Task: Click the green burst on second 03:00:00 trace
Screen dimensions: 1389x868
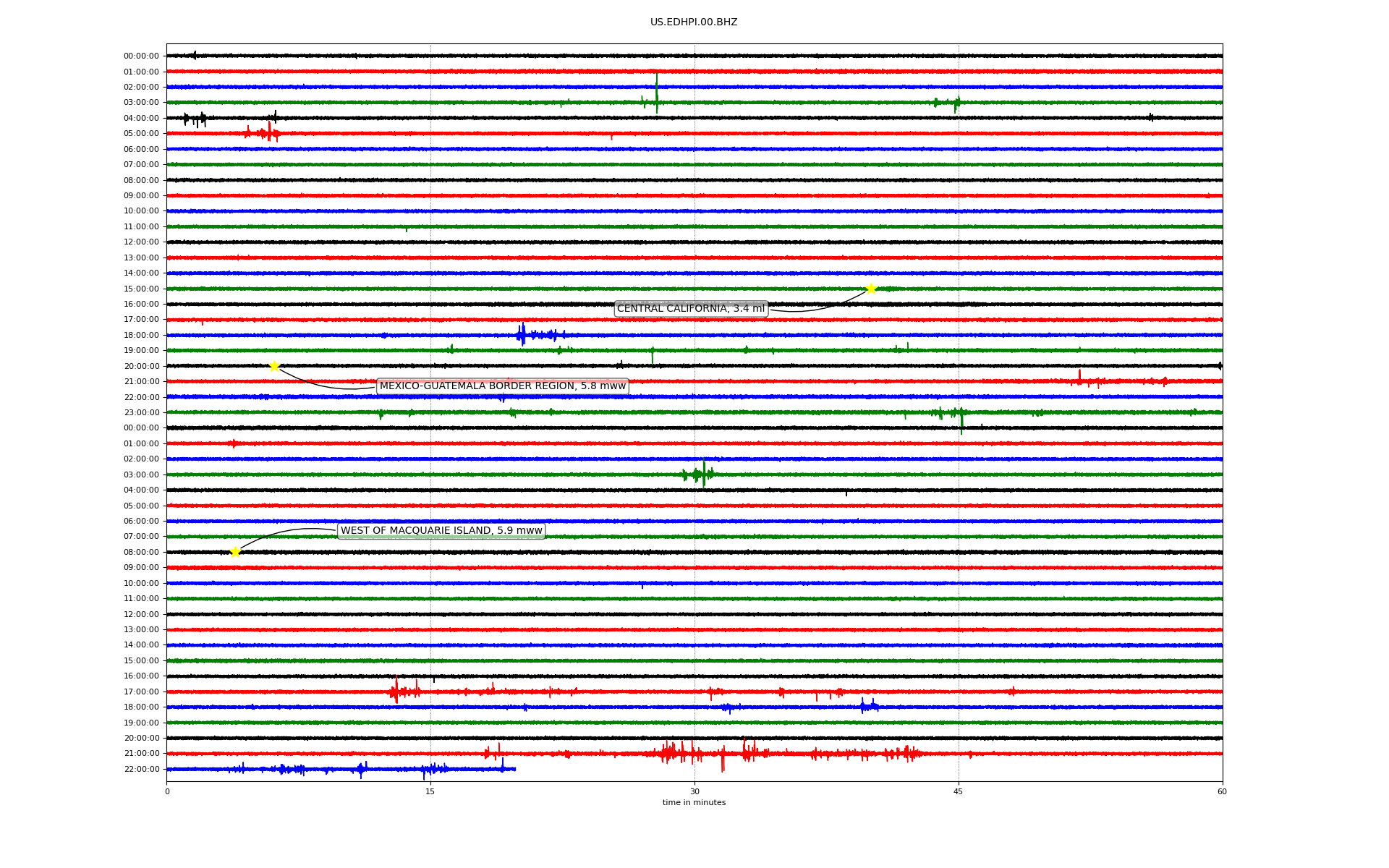Action: pyautogui.click(x=702, y=475)
